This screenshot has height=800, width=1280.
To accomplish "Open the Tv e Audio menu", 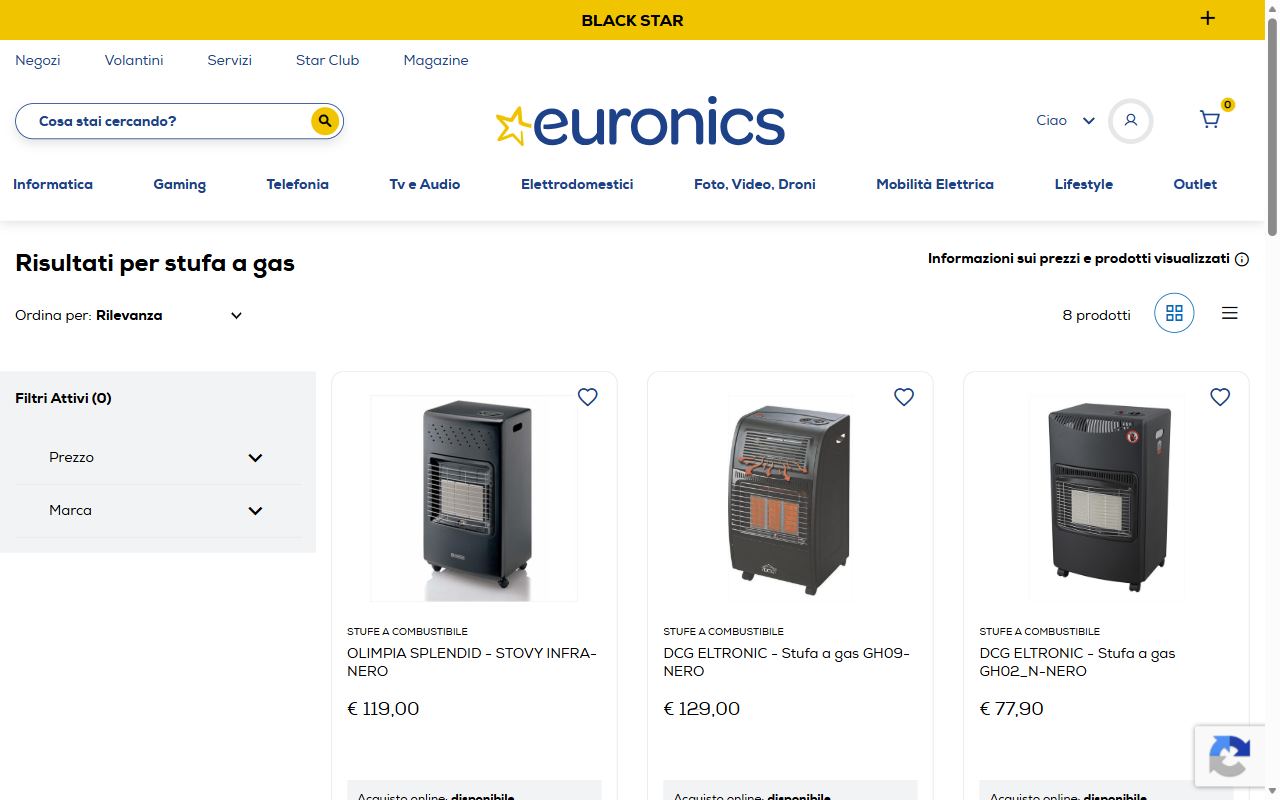I will pos(425,184).
